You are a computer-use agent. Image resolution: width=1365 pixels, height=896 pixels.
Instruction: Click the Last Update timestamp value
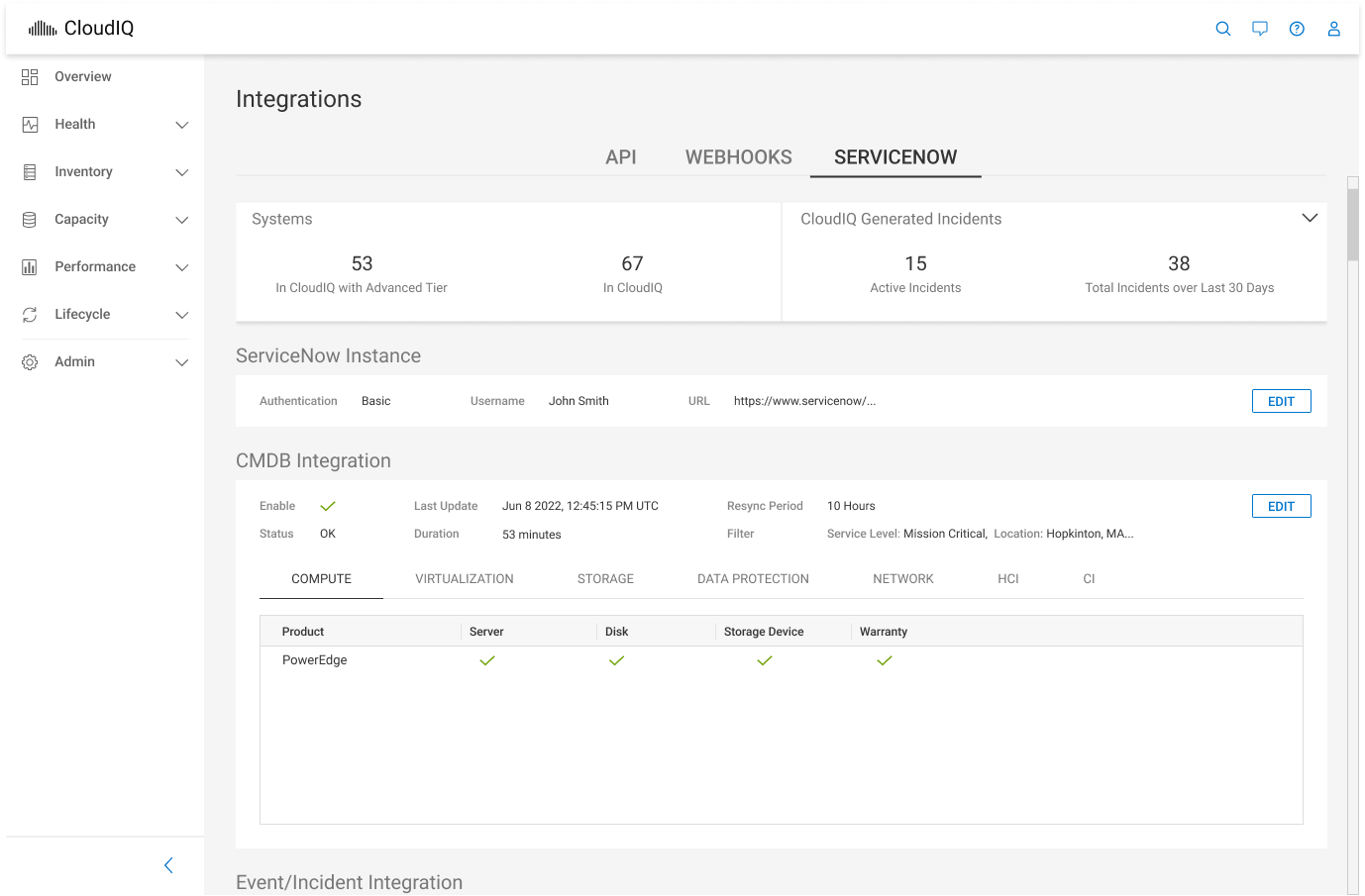[580, 506]
